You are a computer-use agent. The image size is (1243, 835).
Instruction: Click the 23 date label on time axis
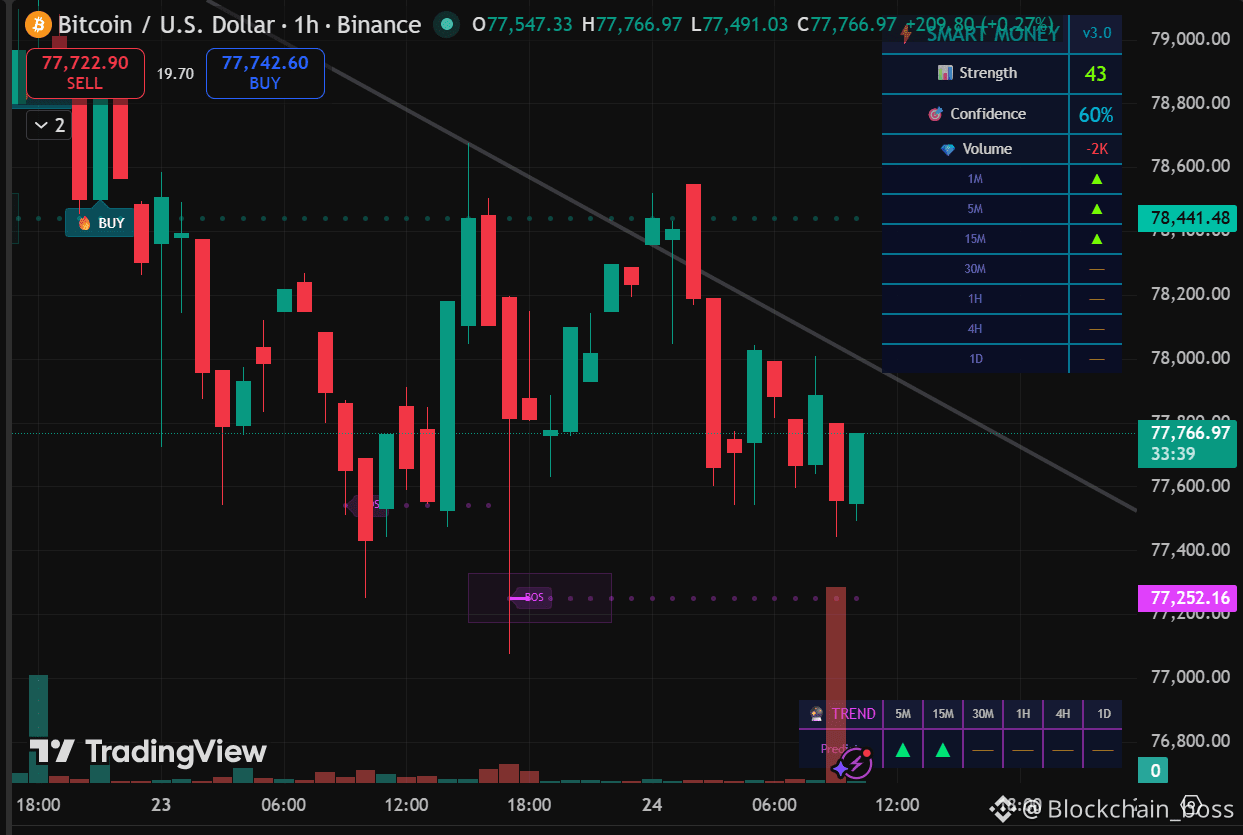[162, 805]
